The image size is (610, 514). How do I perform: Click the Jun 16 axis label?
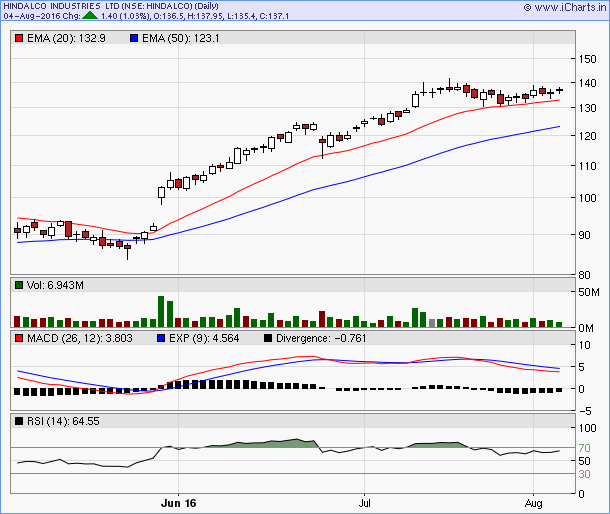pos(179,503)
